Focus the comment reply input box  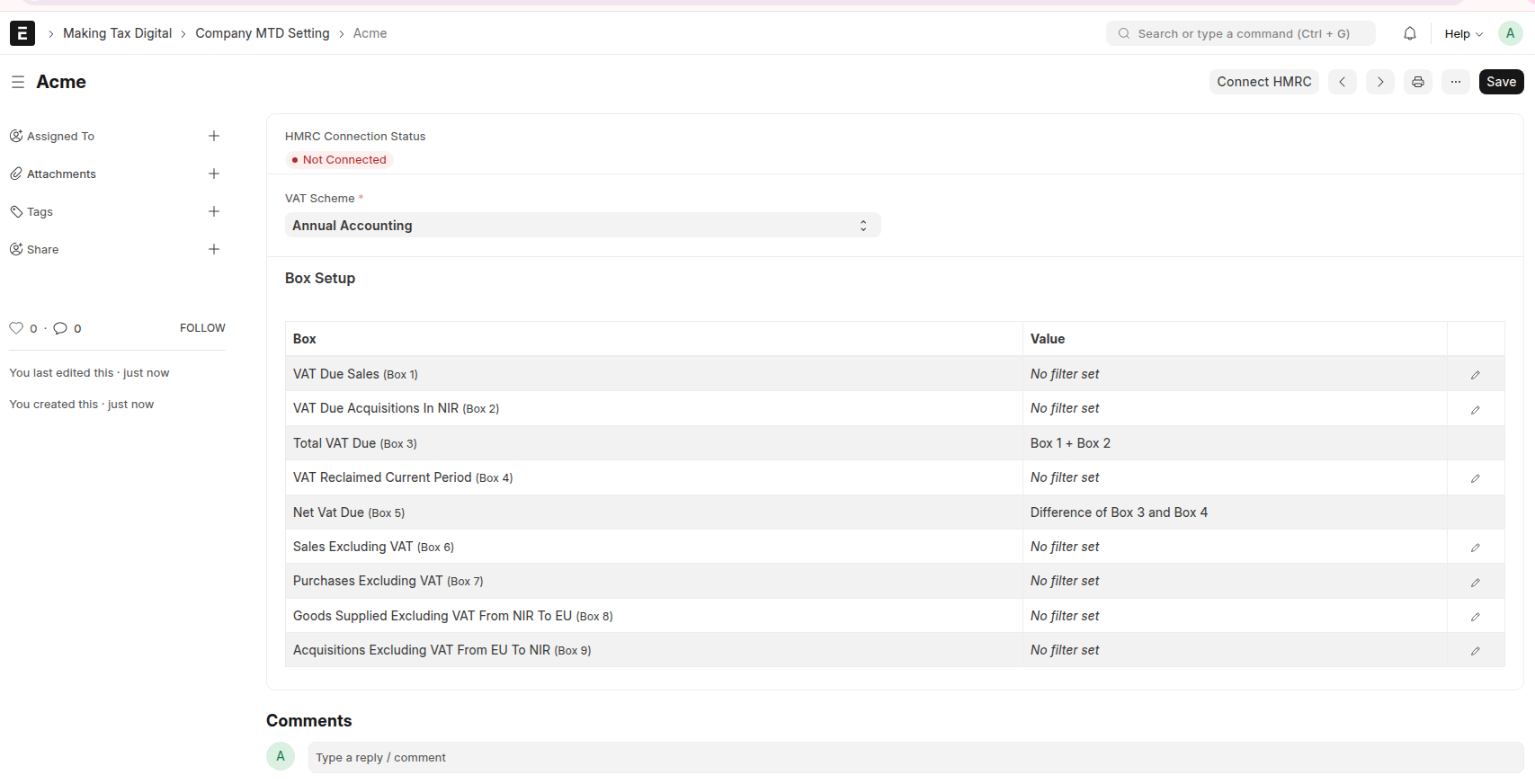tap(915, 758)
